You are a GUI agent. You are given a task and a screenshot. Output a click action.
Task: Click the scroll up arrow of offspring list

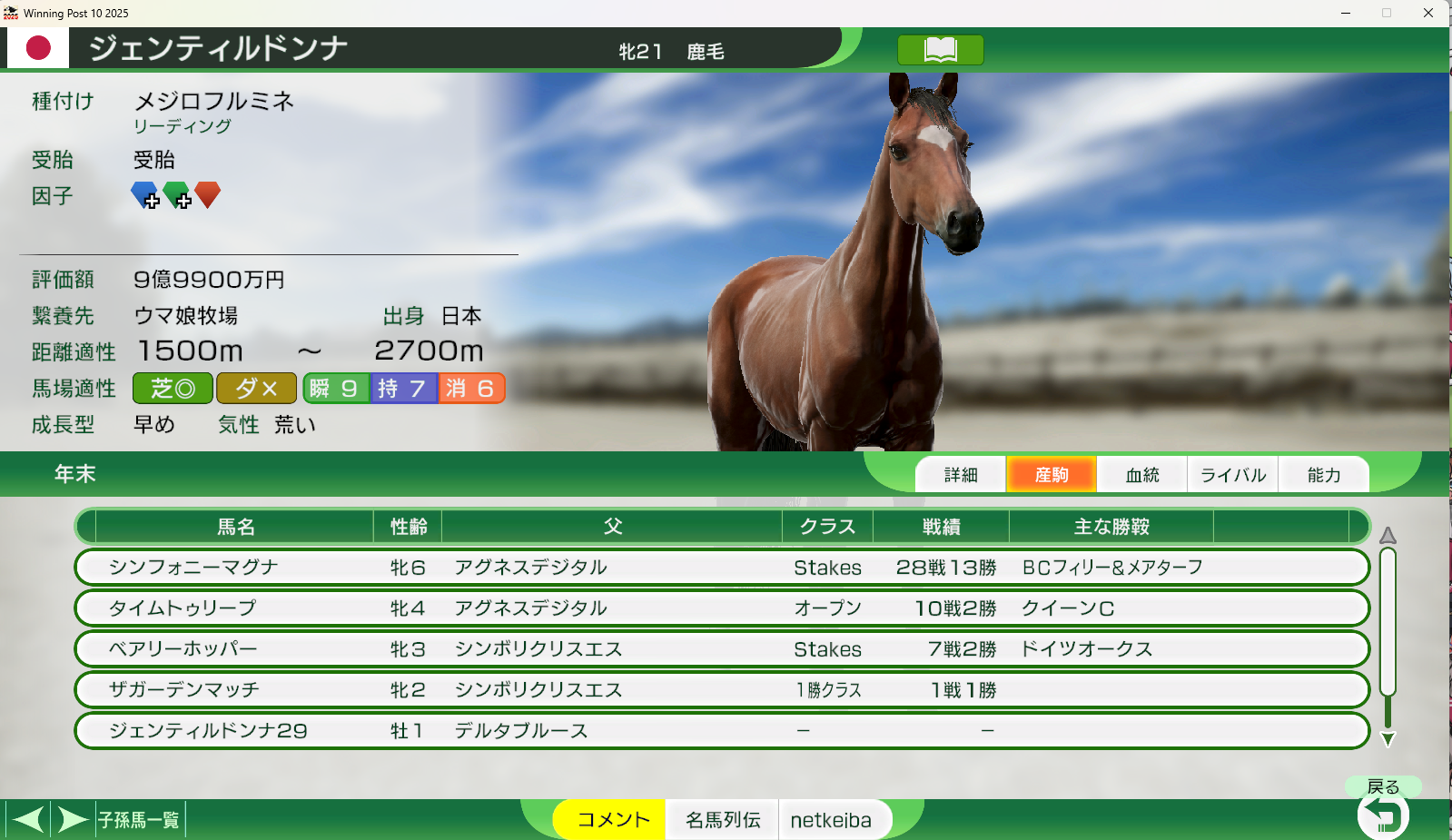tap(1388, 535)
